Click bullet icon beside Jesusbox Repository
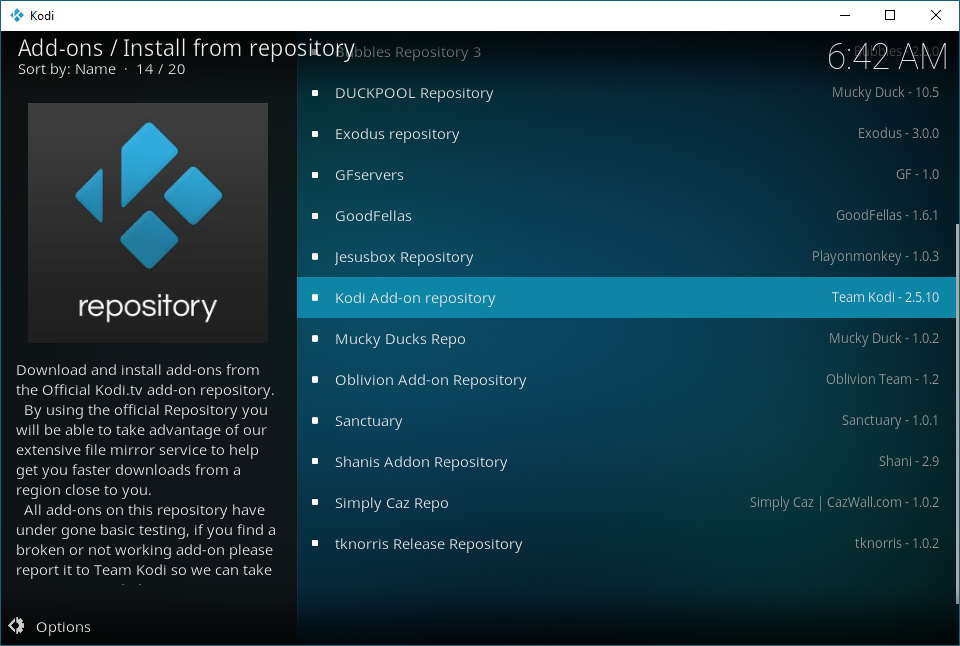Screen dimensions: 960x646 315,257
